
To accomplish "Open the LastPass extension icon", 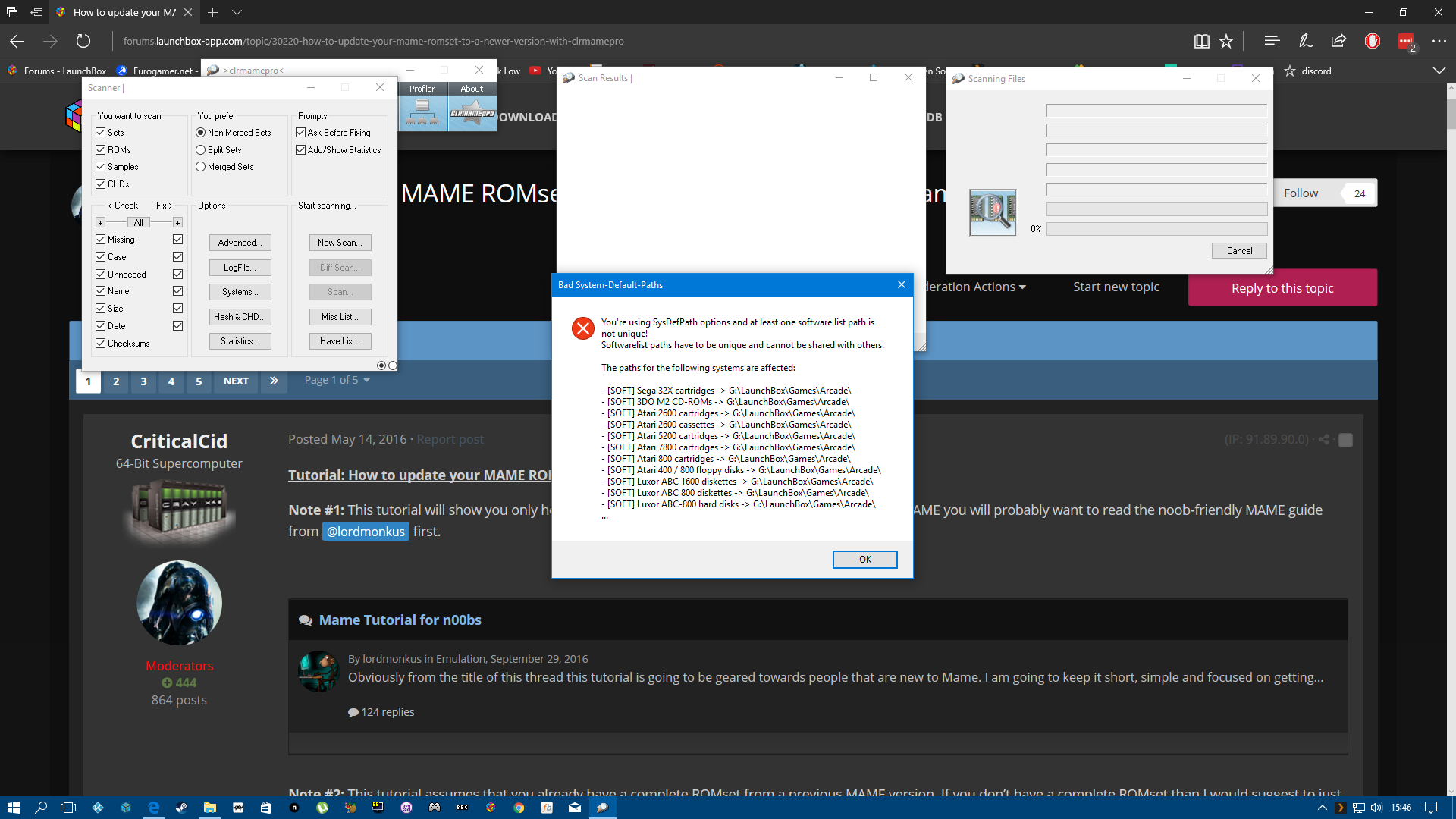I will click(x=1406, y=41).
